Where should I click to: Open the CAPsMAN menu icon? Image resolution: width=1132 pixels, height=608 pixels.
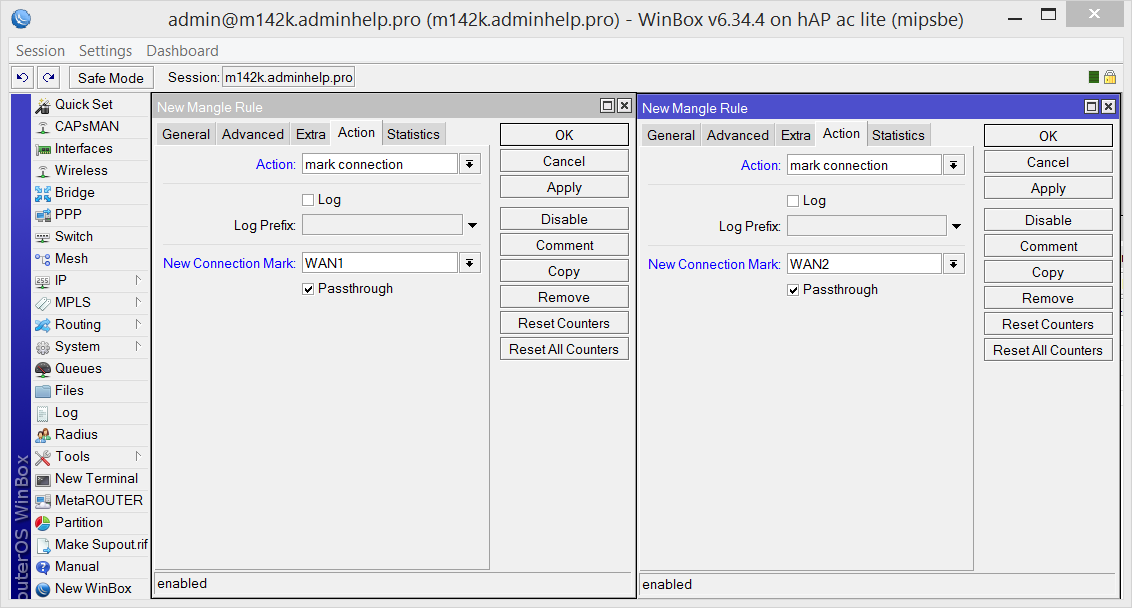(43, 127)
